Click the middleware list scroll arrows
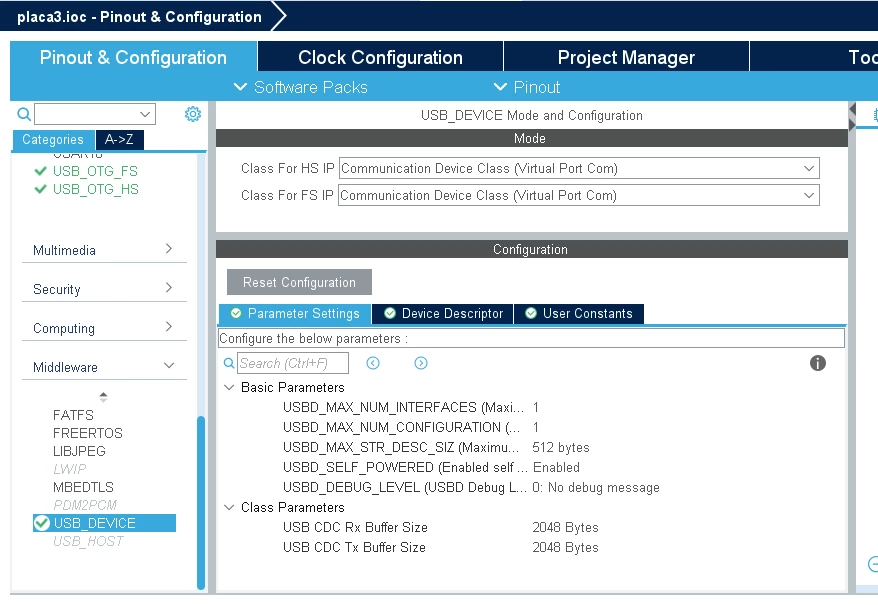The width and height of the screenshot is (878, 605). coord(103,397)
